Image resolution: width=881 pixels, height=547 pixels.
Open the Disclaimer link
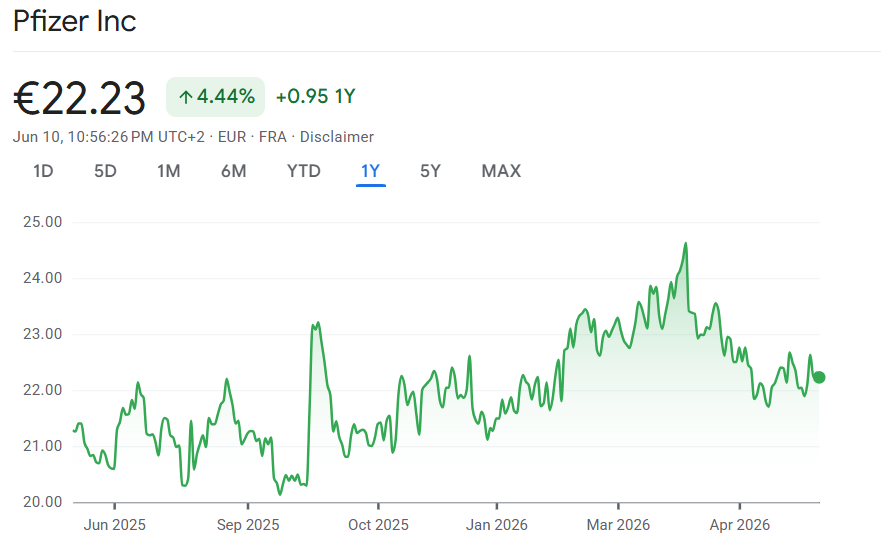click(337, 137)
